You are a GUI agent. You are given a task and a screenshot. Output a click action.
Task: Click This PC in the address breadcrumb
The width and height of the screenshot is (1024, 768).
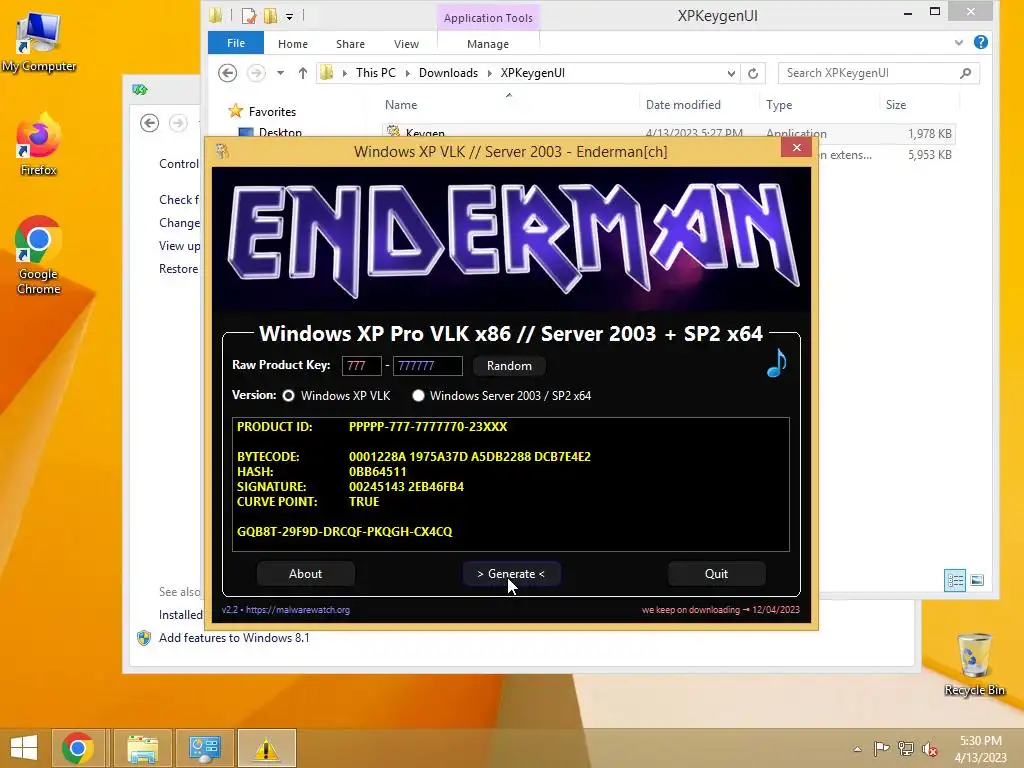376,73
